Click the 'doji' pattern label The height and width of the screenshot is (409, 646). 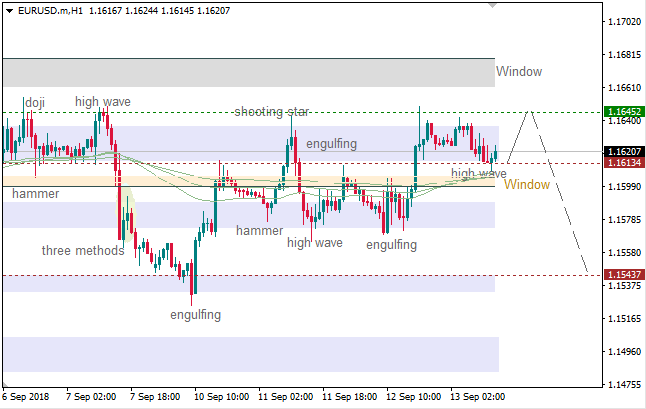[x=35, y=102]
